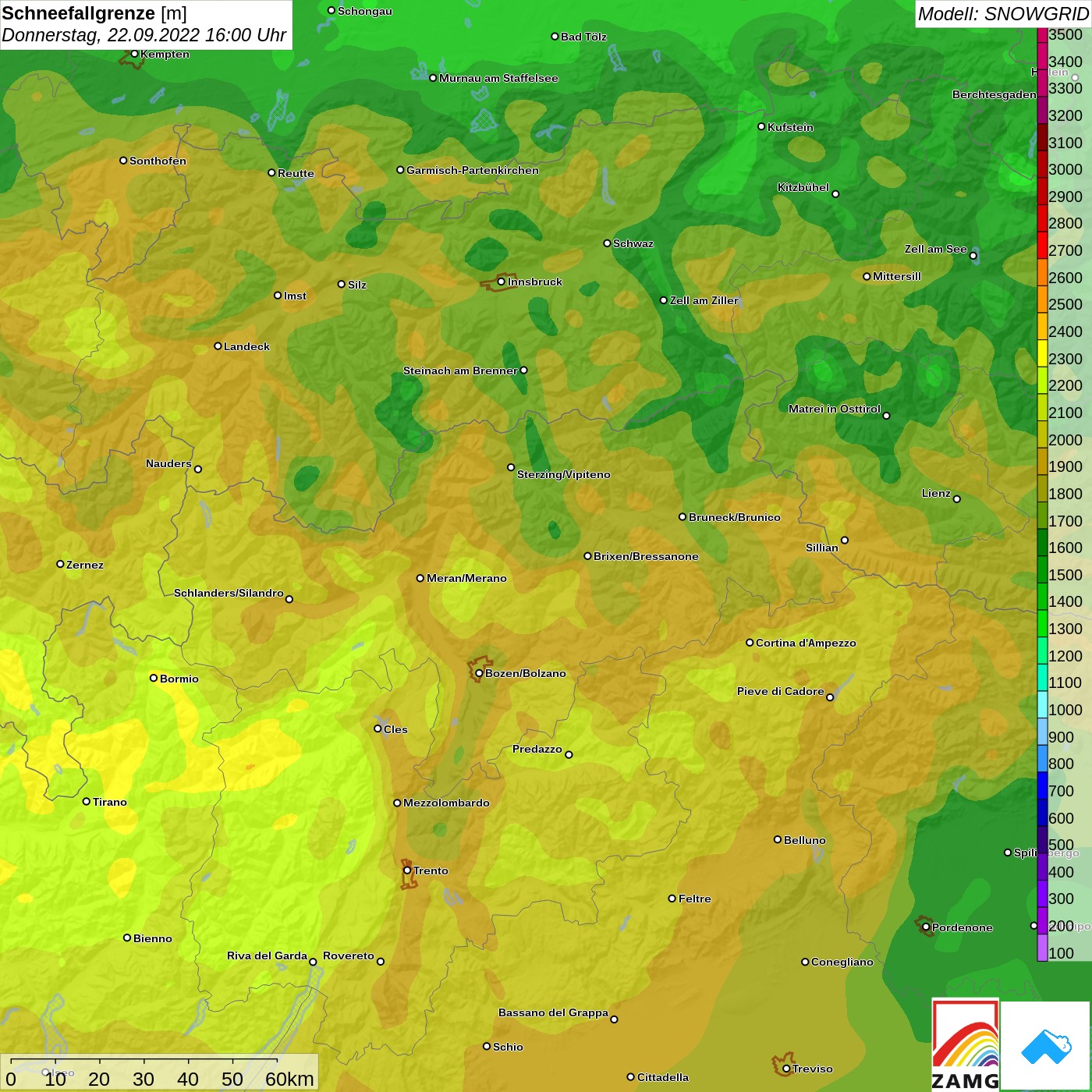Click the Feltre location dot
Viewport: 1092px width, 1092px height.
tap(672, 899)
